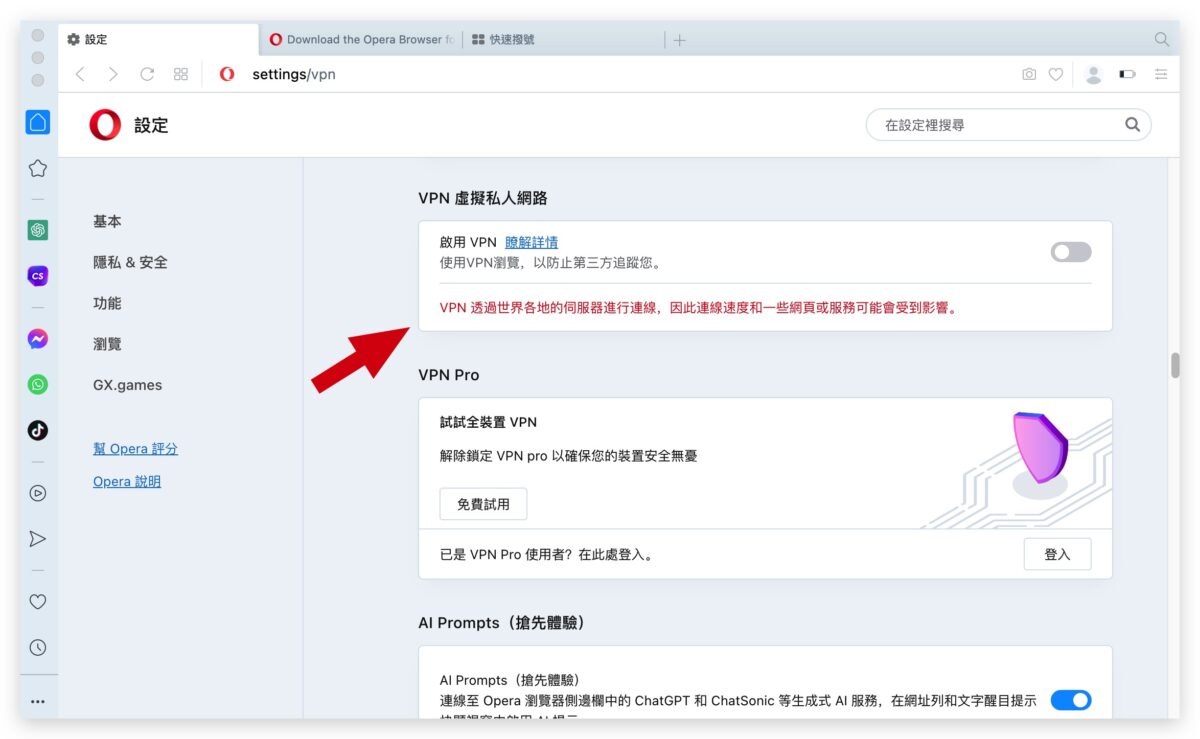
Task: Open a new tab with plus button
Action: click(680, 40)
